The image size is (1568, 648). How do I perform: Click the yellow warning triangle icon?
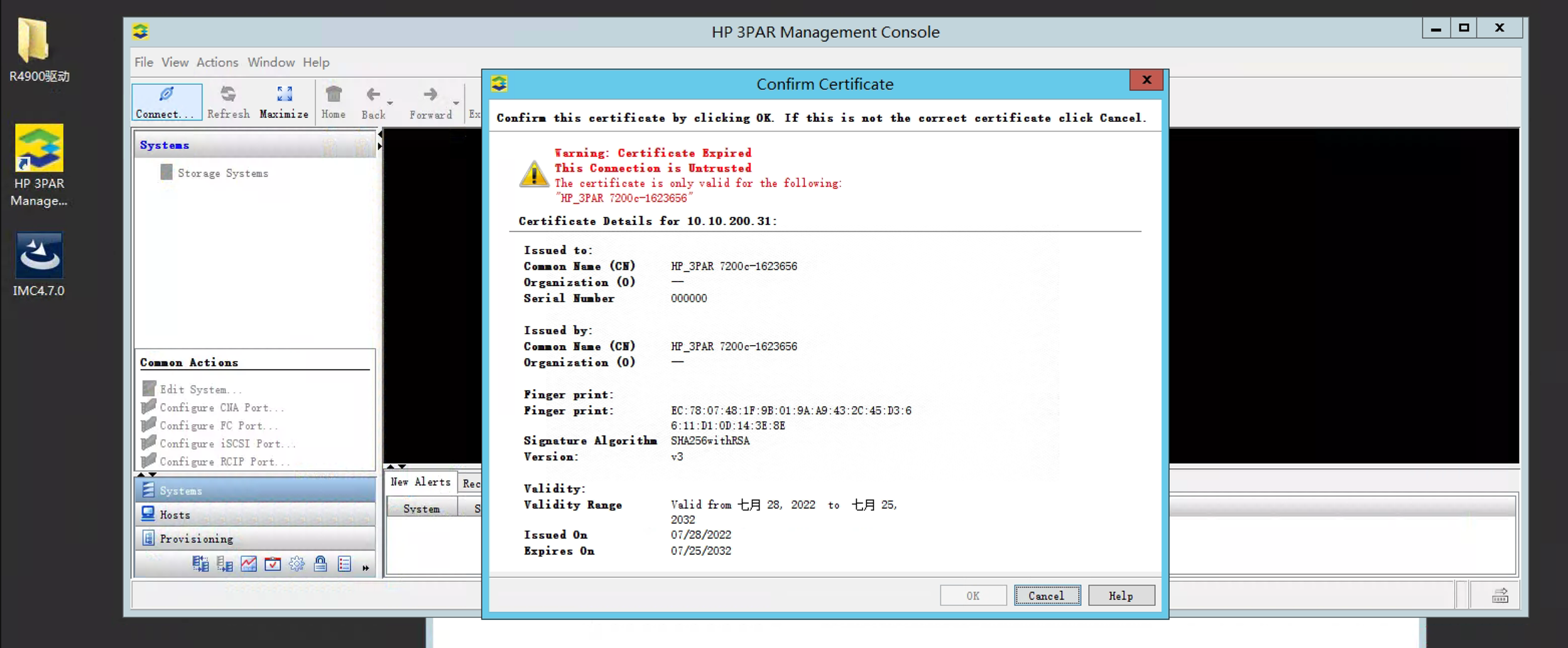point(534,173)
